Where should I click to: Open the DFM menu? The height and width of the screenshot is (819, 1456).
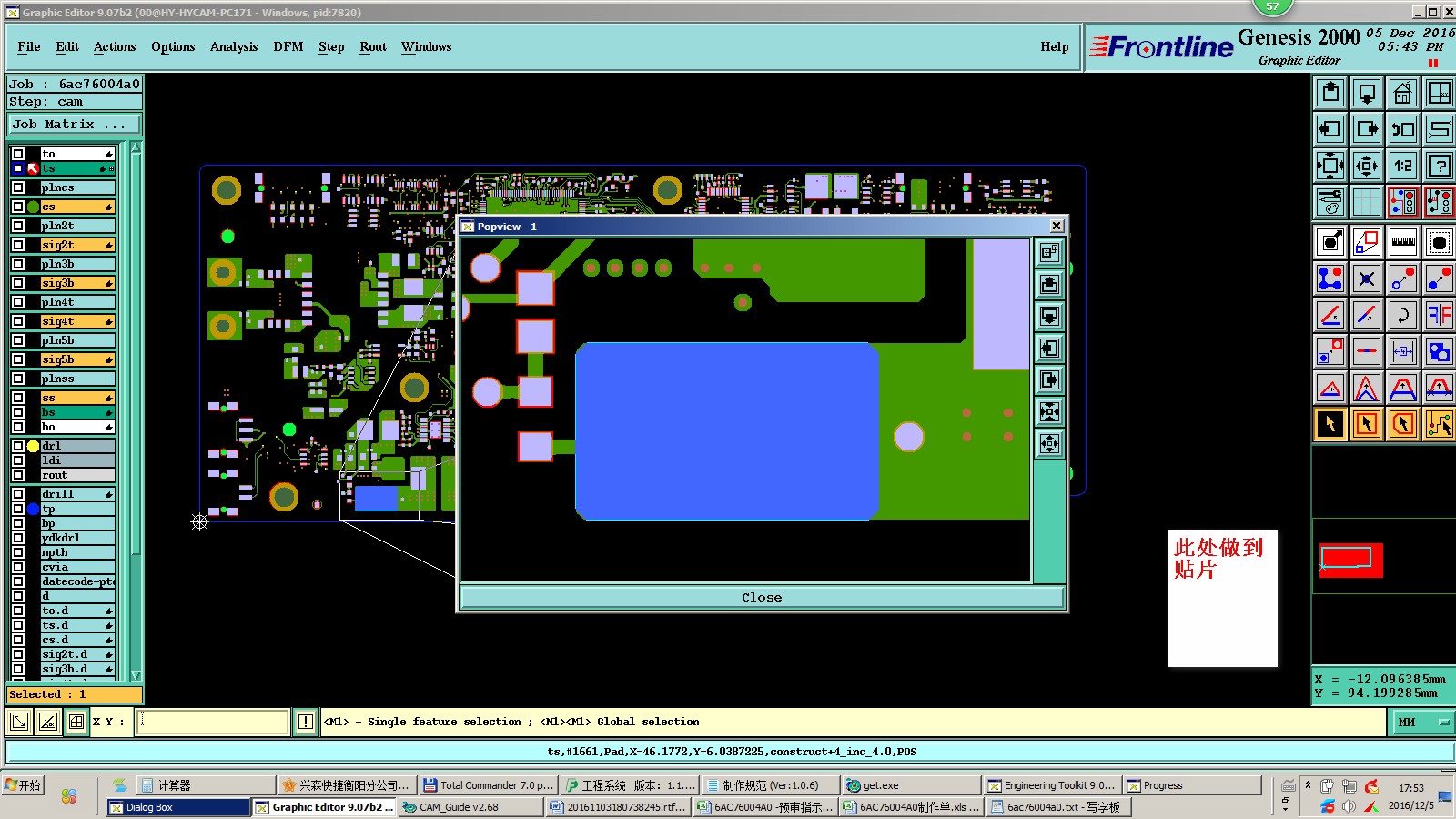coord(288,46)
